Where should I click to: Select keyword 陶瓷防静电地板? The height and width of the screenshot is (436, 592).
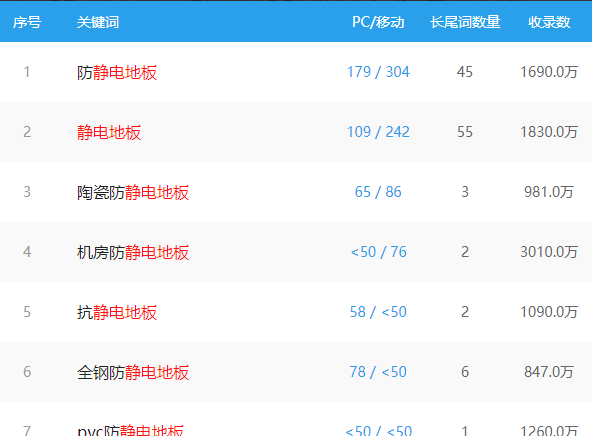(x=133, y=192)
